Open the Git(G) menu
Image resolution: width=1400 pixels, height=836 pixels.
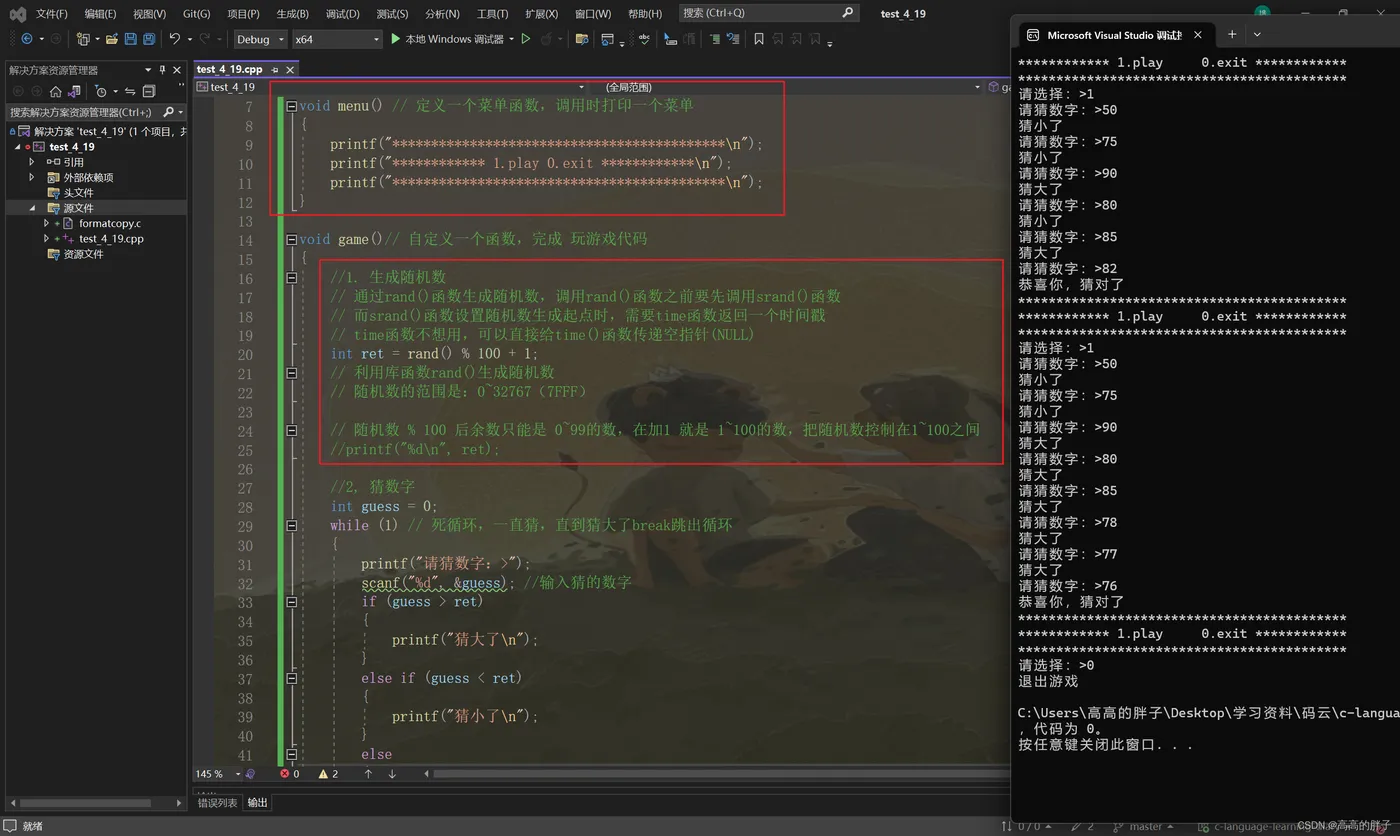197,14
